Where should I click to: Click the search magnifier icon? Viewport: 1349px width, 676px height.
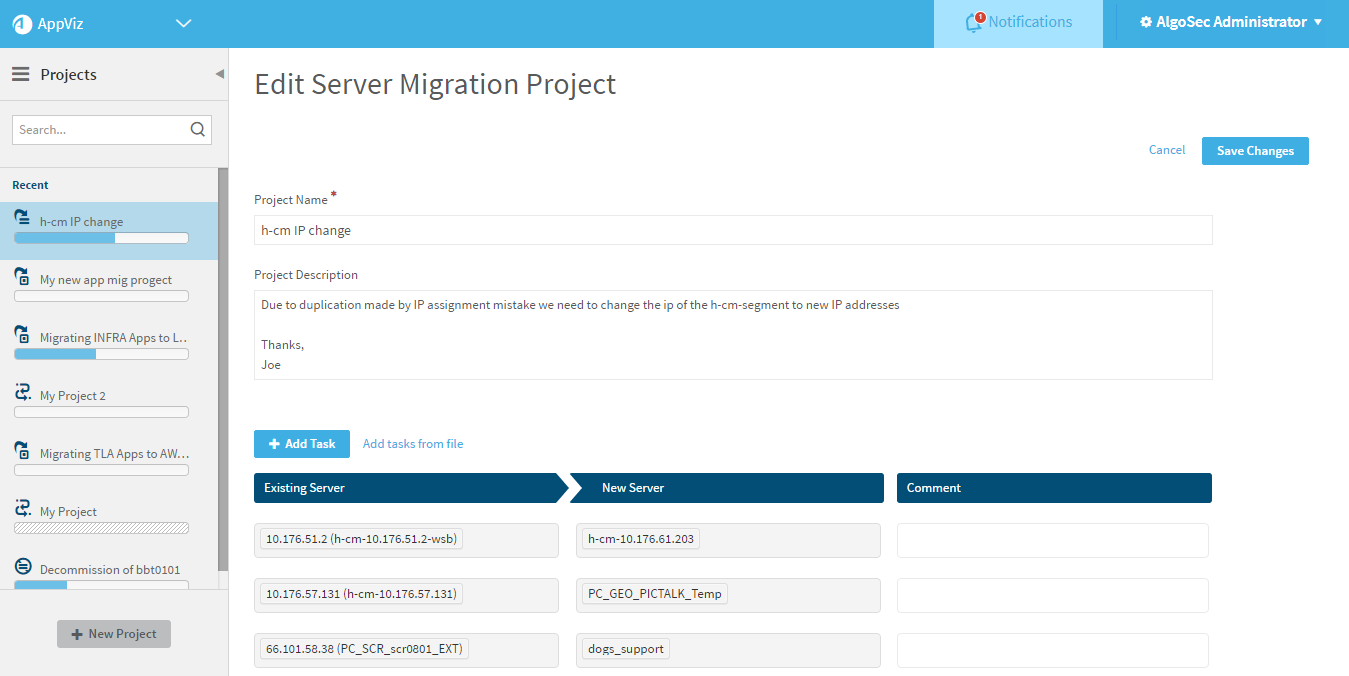click(x=197, y=129)
